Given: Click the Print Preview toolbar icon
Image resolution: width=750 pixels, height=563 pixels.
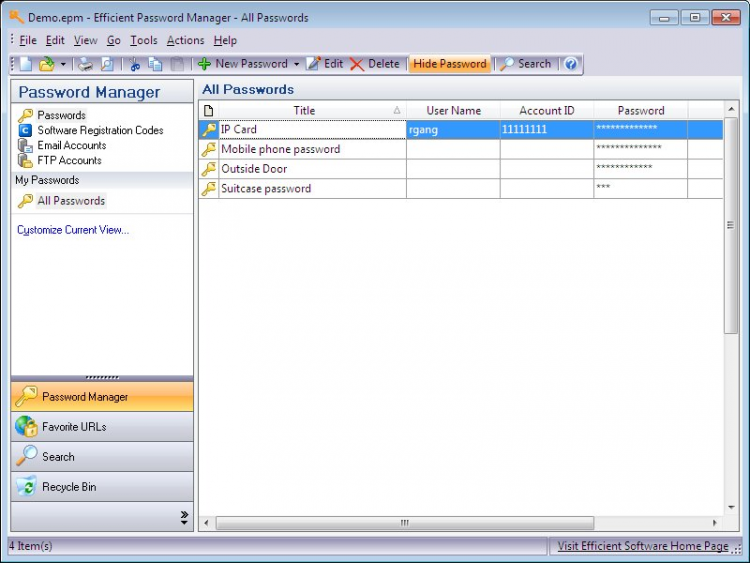Looking at the screenshot, I should (x=107, y=64).
